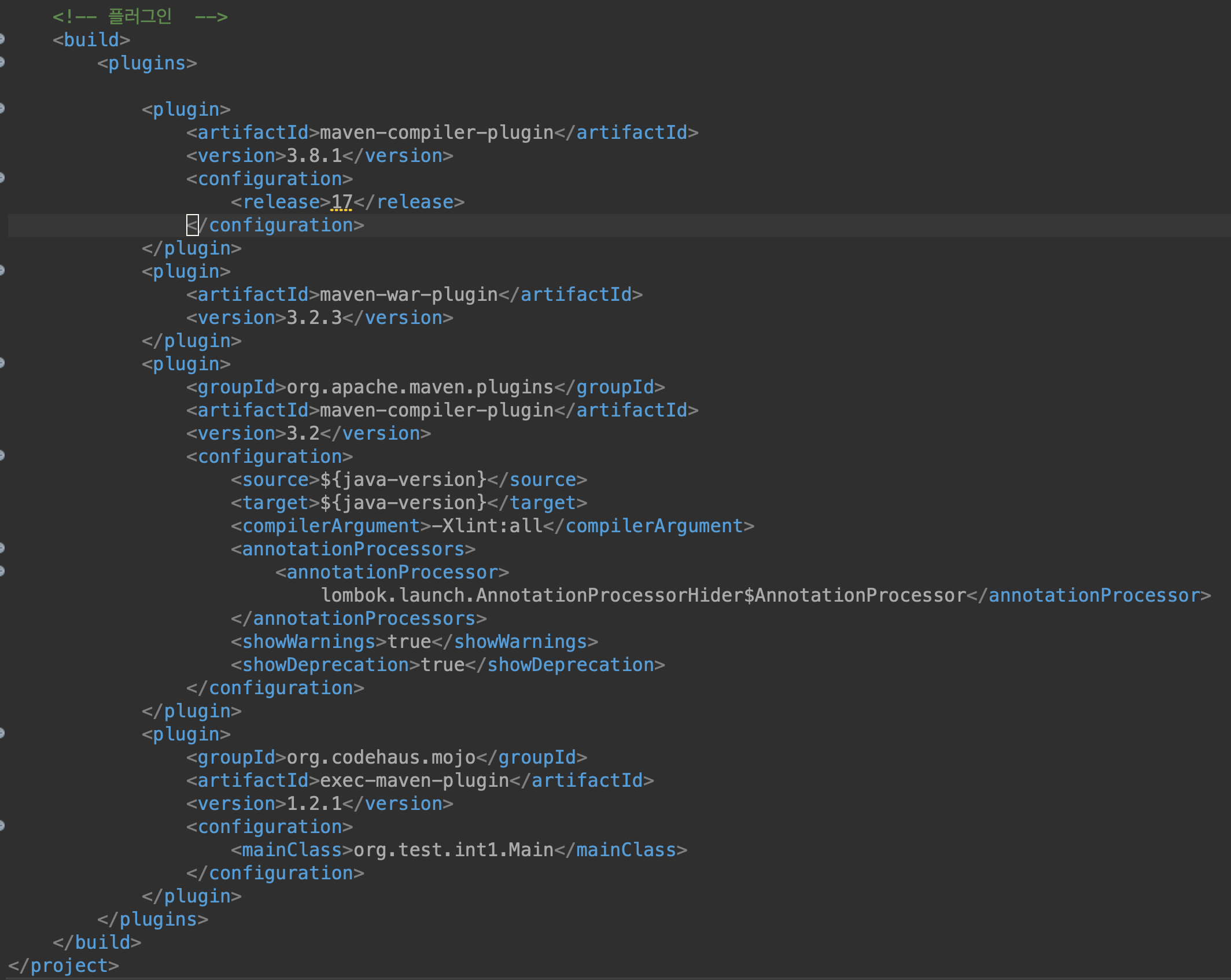The height and width of the screenshot is (980, 1231).
Task: Fold the release 17 configuration block
Action: tap(2, 178)
